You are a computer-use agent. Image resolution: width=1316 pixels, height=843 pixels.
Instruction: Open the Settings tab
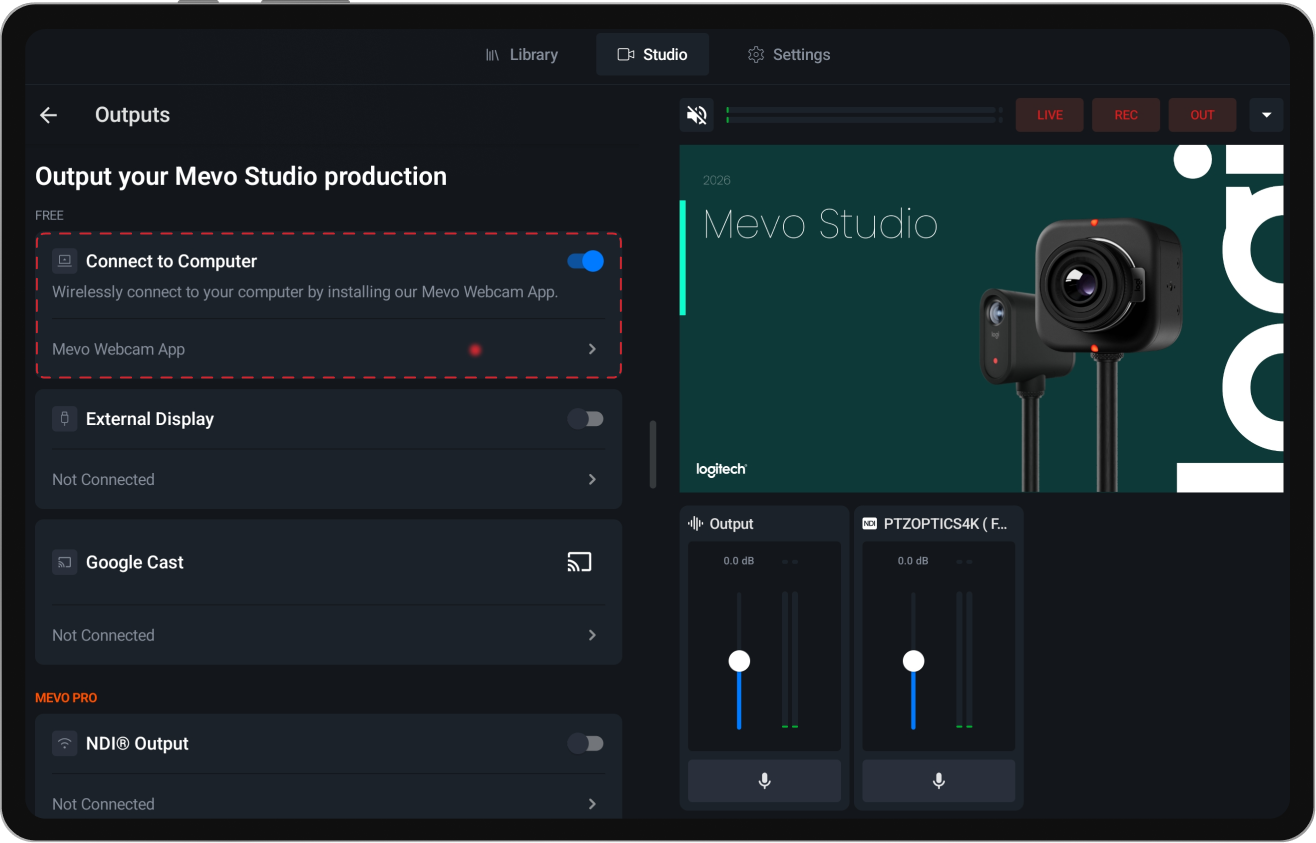[x=789, y=54]
